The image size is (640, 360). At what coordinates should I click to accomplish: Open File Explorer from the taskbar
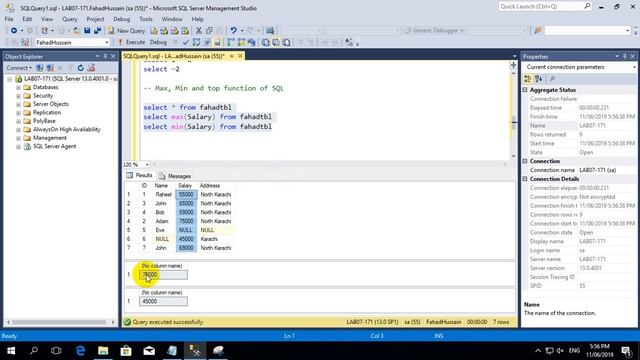[103, 351]
